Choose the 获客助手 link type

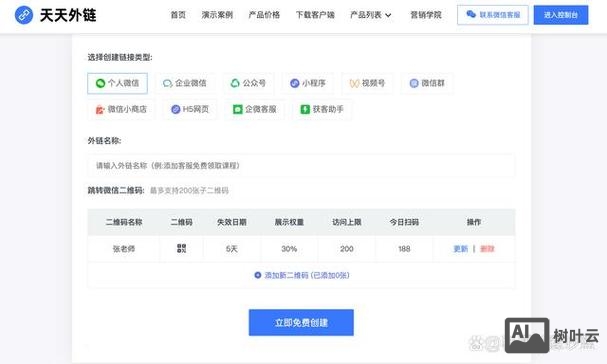coord(322,110)
